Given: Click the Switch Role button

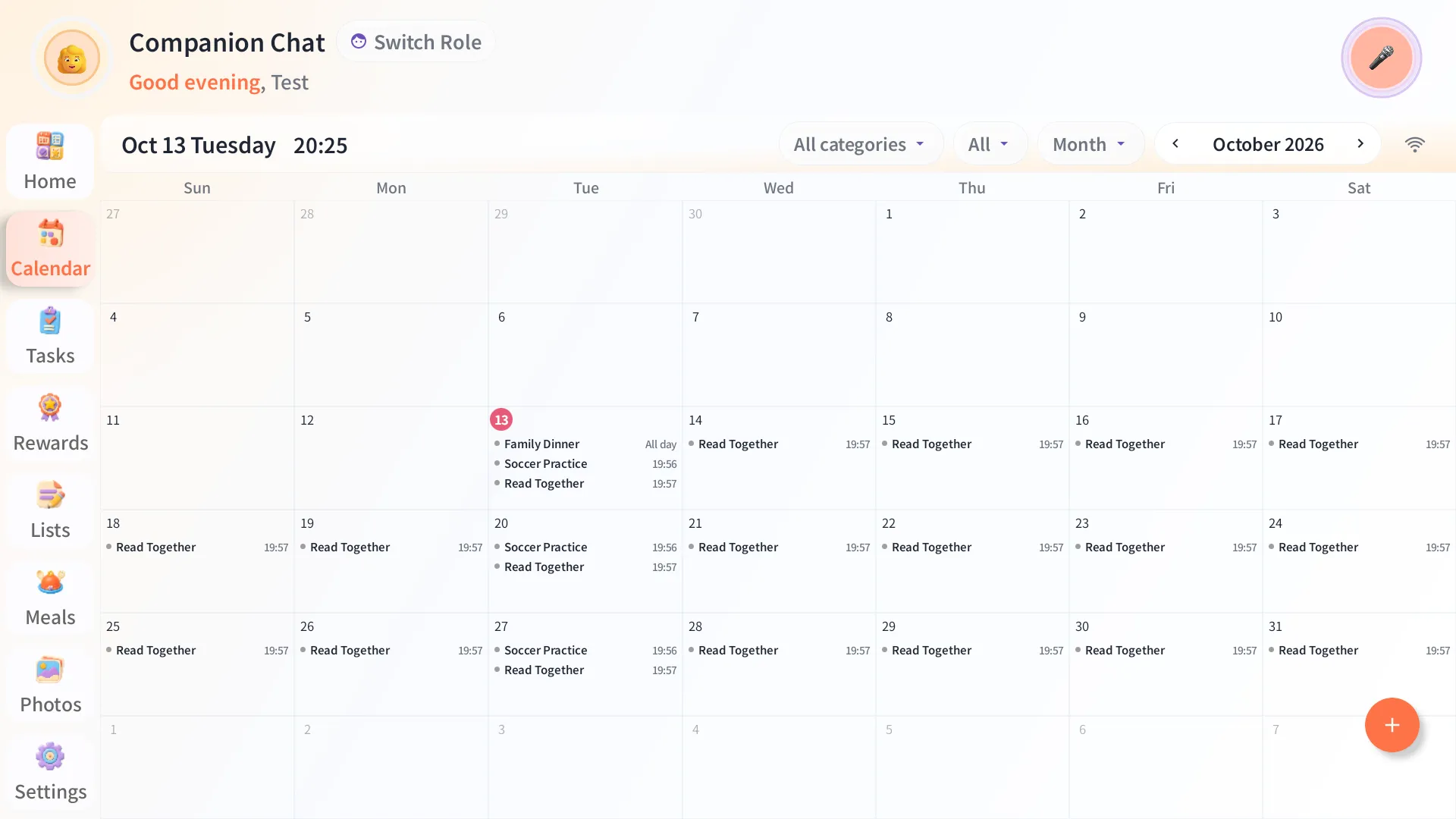Looking at the screenshot, I should (416, 42).
